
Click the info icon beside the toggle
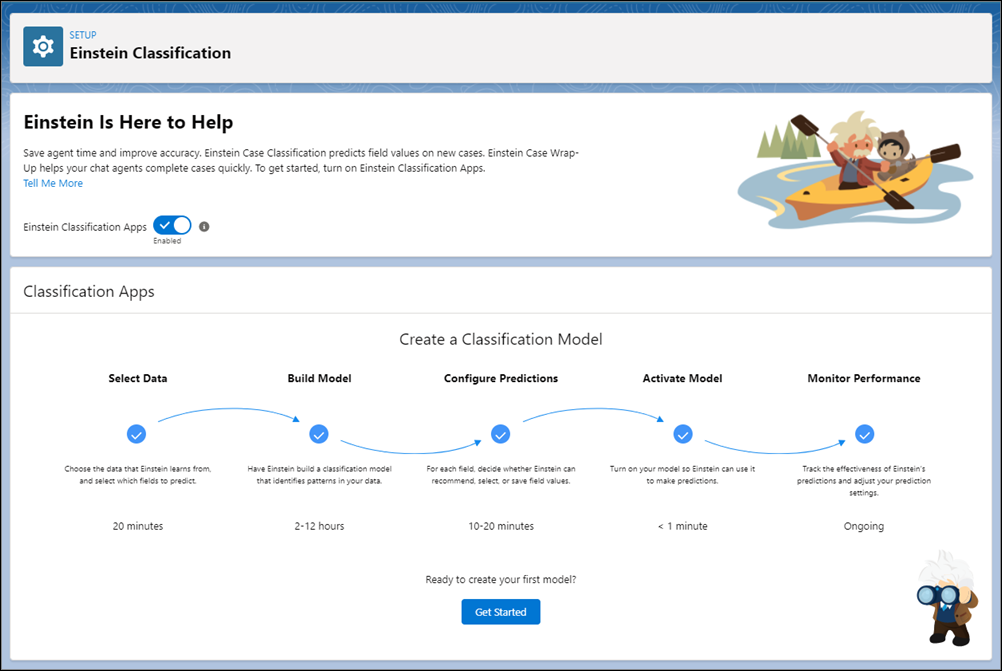tap(204, 227)
